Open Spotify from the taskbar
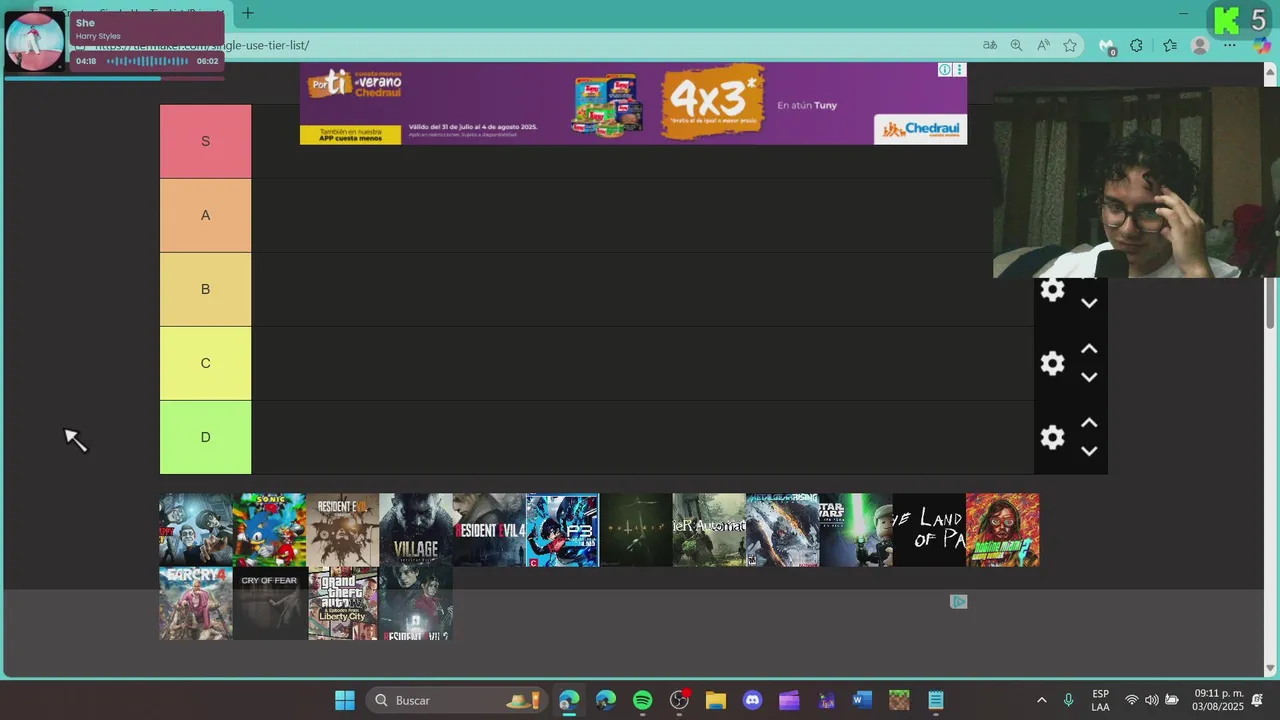The width and height of the screenshot is (1280, 720). 643,700
